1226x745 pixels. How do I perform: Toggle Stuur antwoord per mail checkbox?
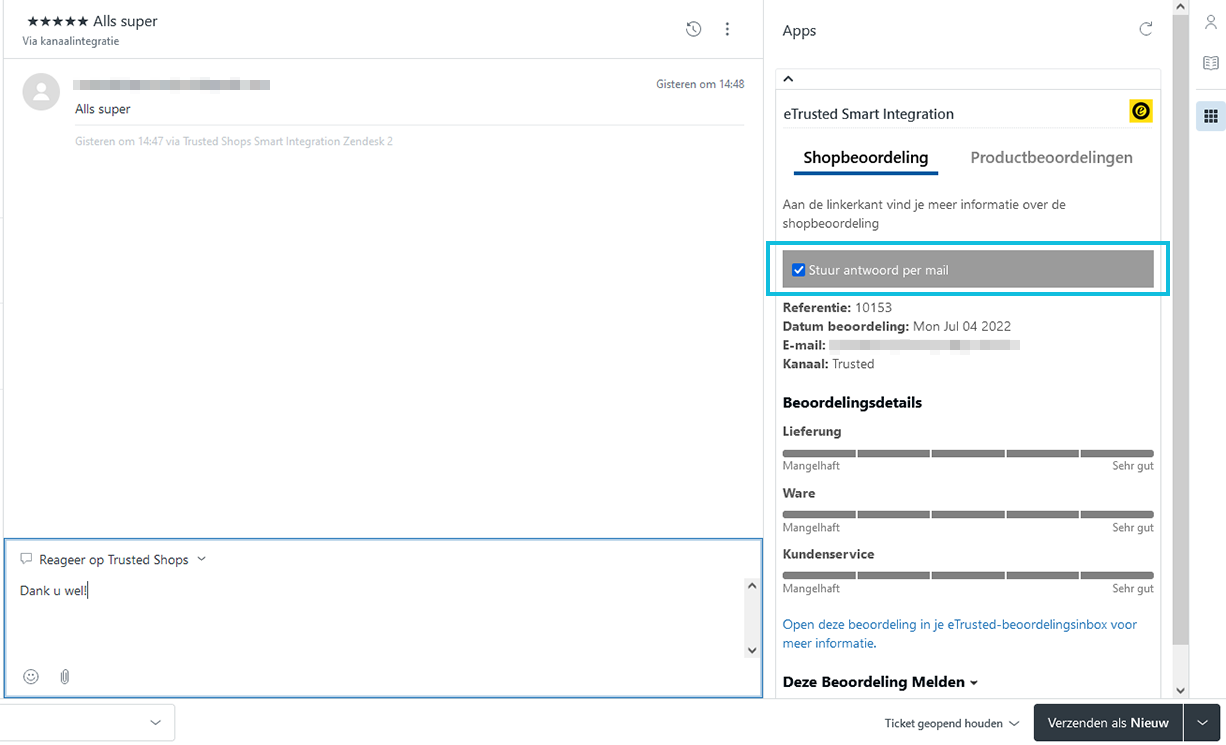798,270
